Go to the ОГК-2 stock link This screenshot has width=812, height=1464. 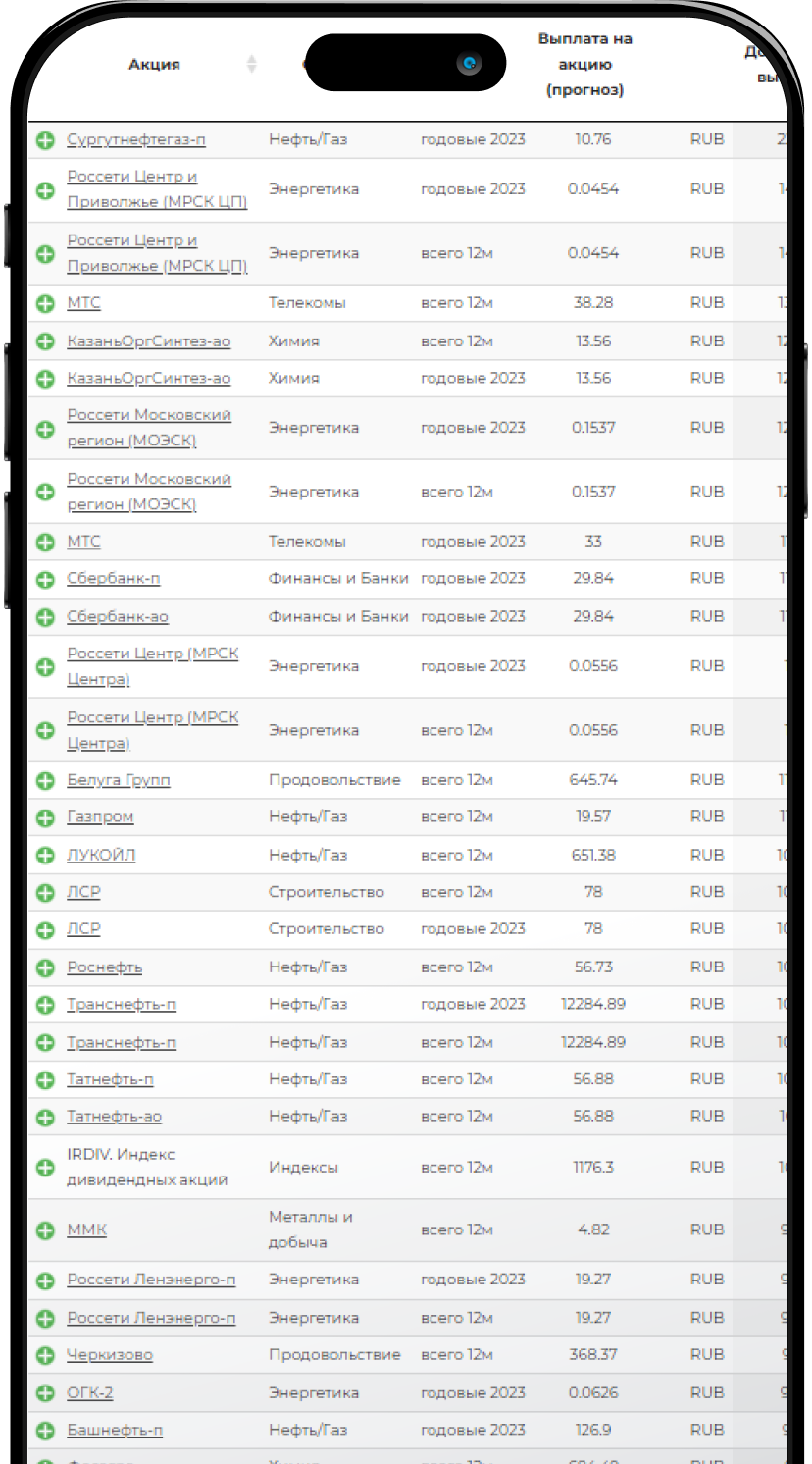point(90,1392)
